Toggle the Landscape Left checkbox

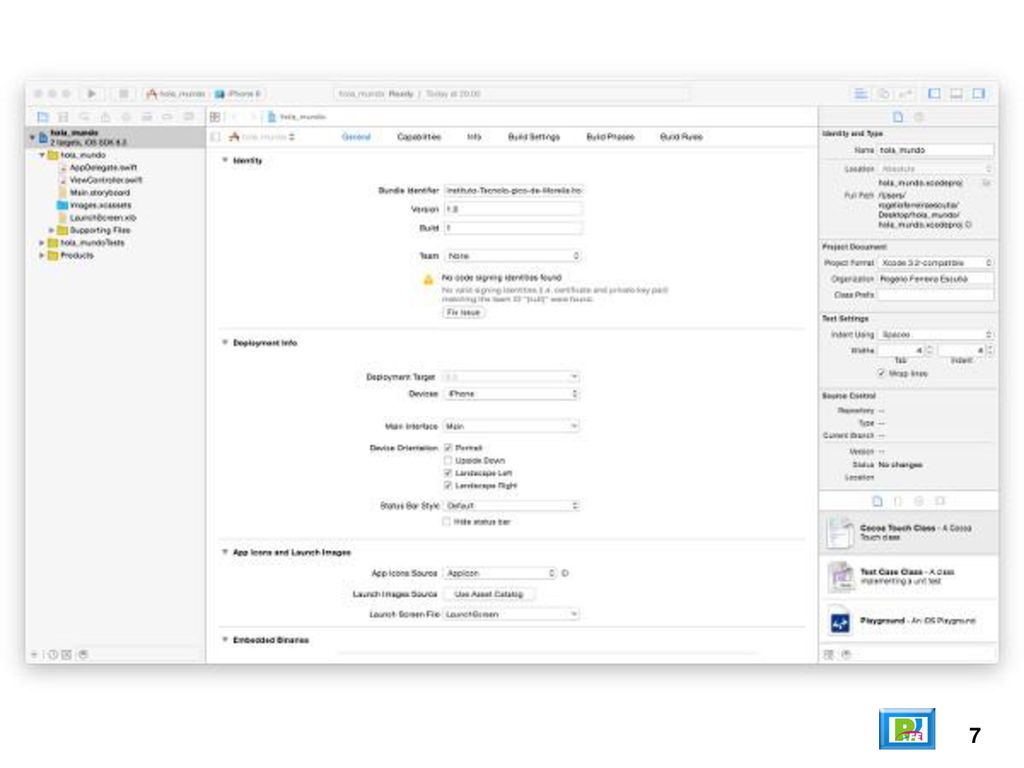448,473
